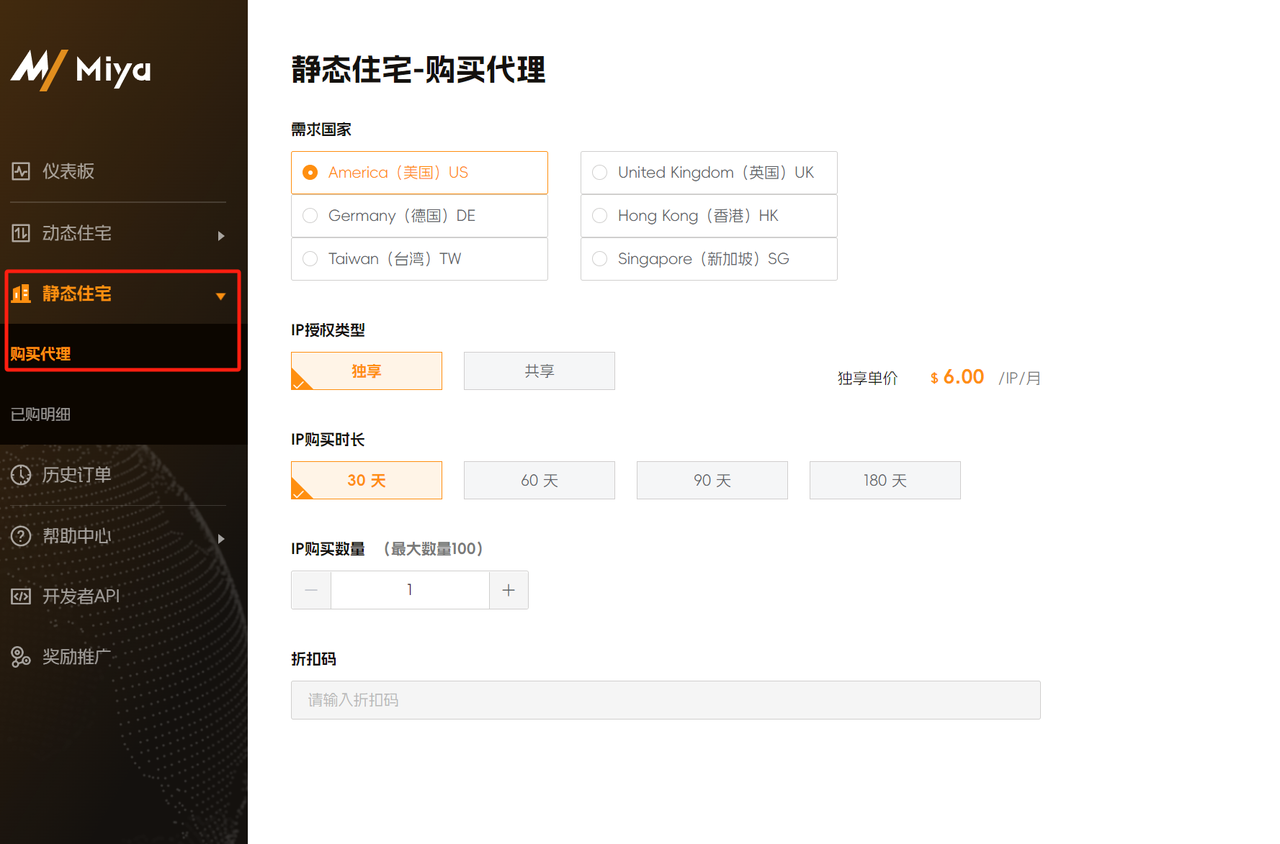The width and height of the screenshot is (1280, 844).
Task: Expand the 动态住宅 submenu arrow
Action: point(221,235)
